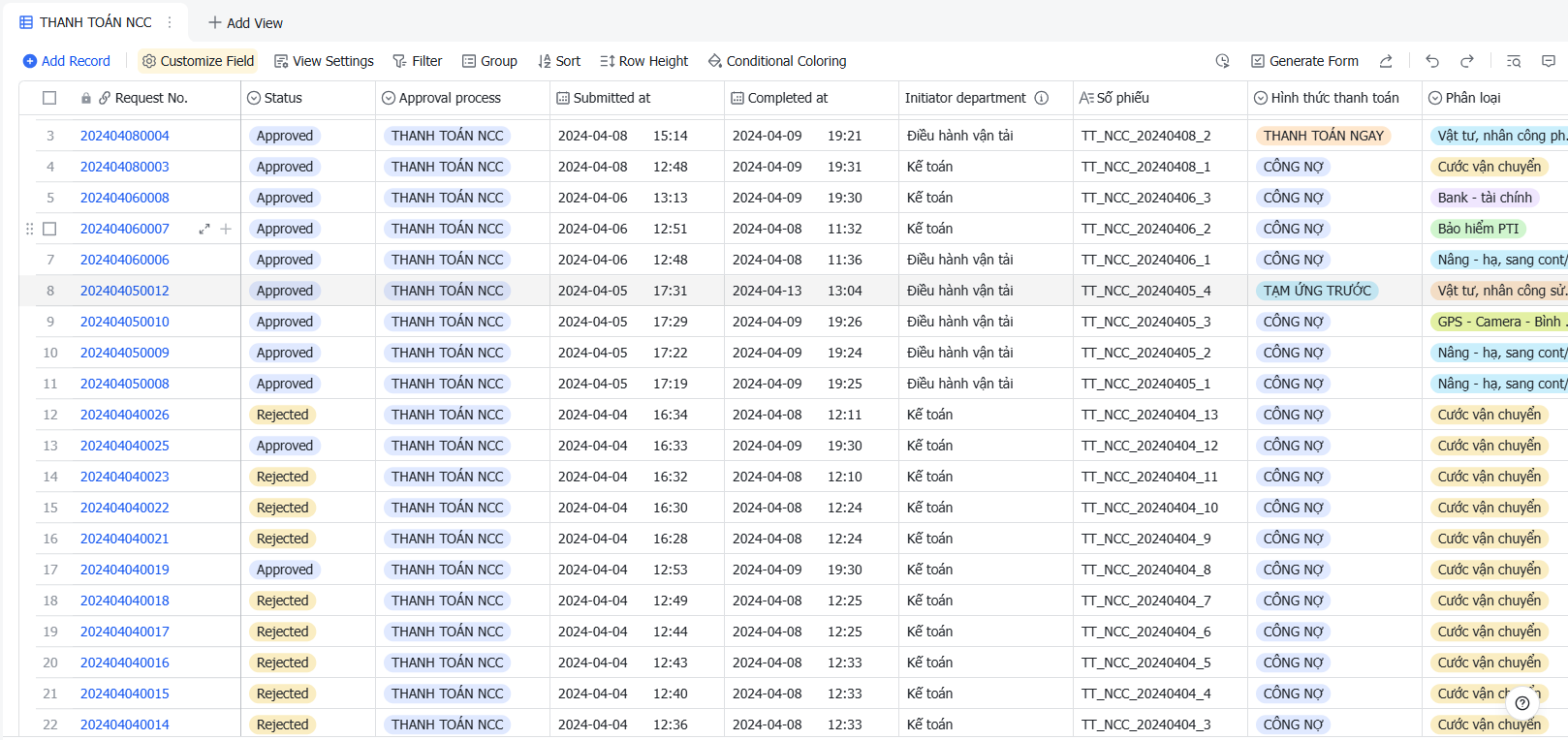This screenshot has height=740, width=1568.
Task: Click CÔNG NỢ tag for 202404080003
Action: click(x=1294, y=167)
